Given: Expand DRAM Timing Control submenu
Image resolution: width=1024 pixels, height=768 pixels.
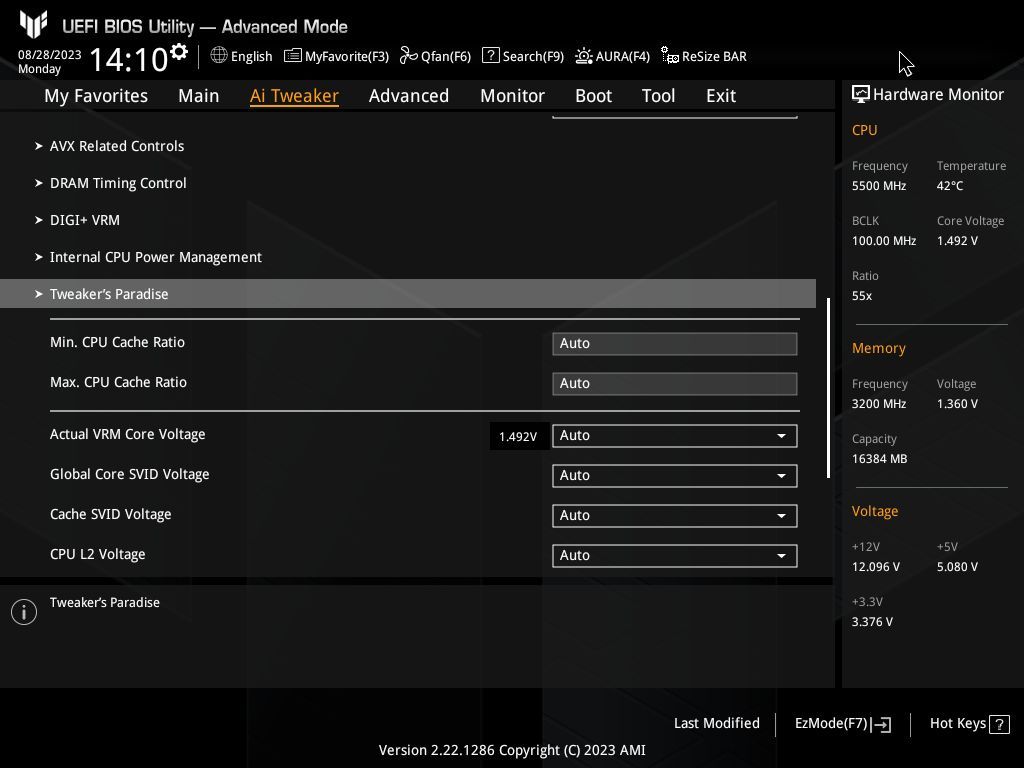Looking at the screenshot, I should [118, 183].
